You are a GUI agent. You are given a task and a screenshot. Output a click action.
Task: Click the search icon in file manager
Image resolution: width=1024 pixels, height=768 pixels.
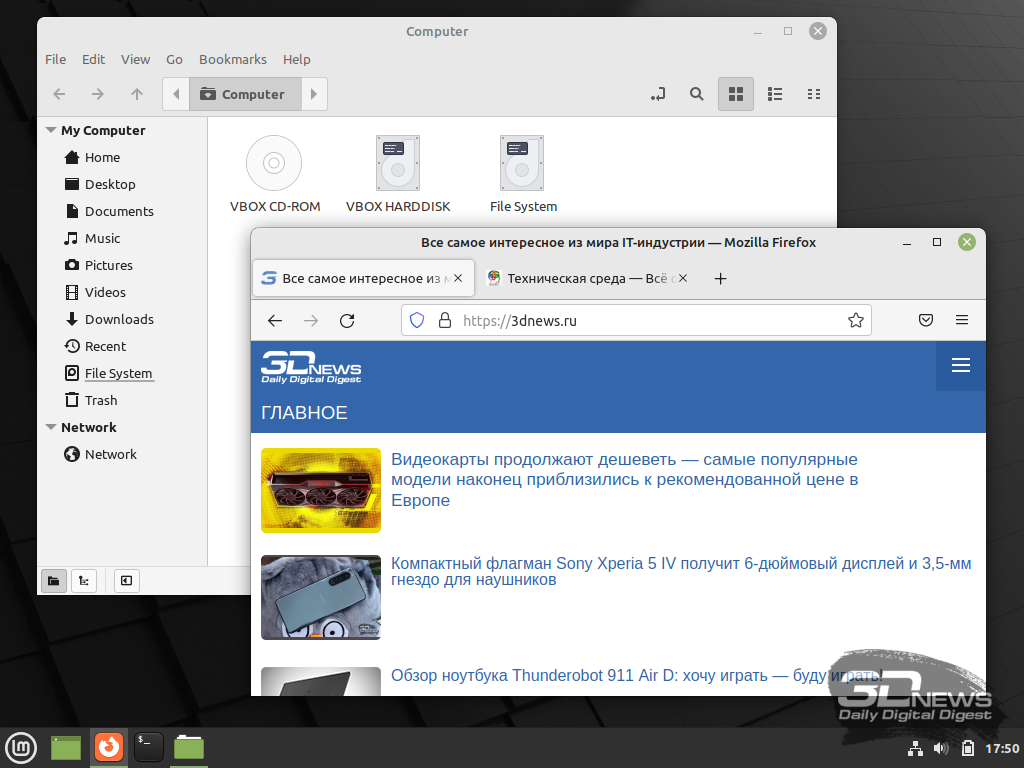pyautogui.click(x=697, y=94)
